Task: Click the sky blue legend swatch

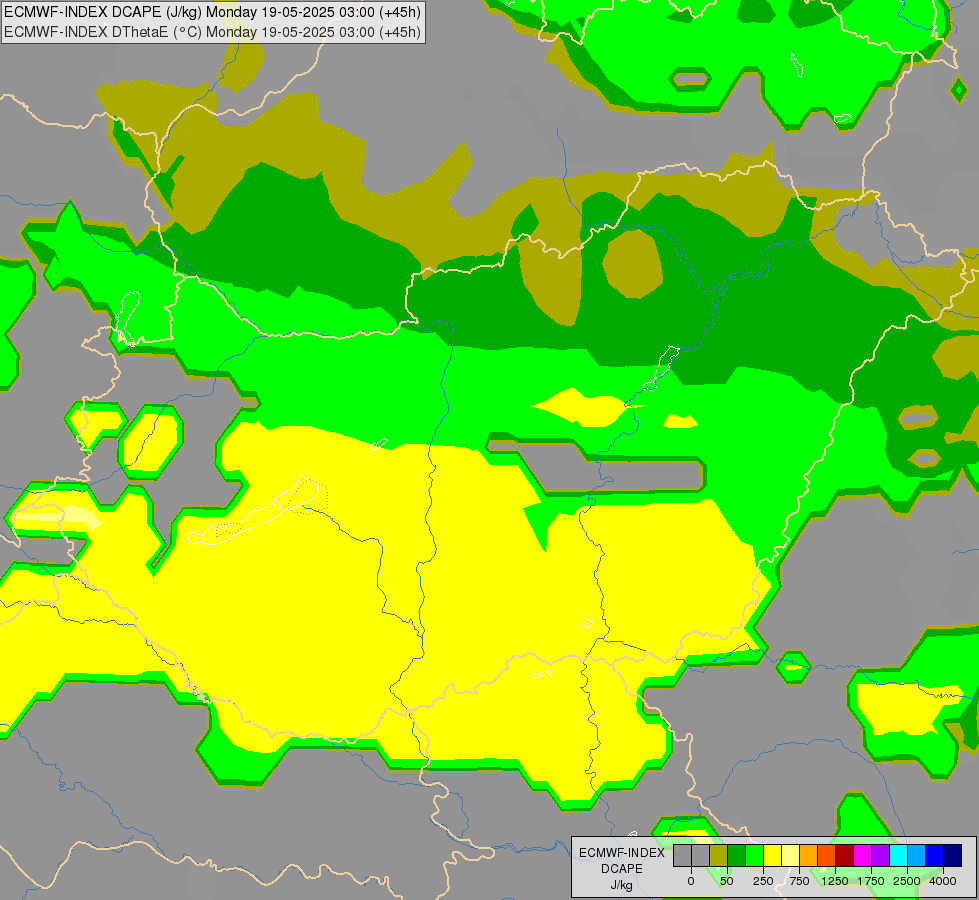Action: (917, 855)
